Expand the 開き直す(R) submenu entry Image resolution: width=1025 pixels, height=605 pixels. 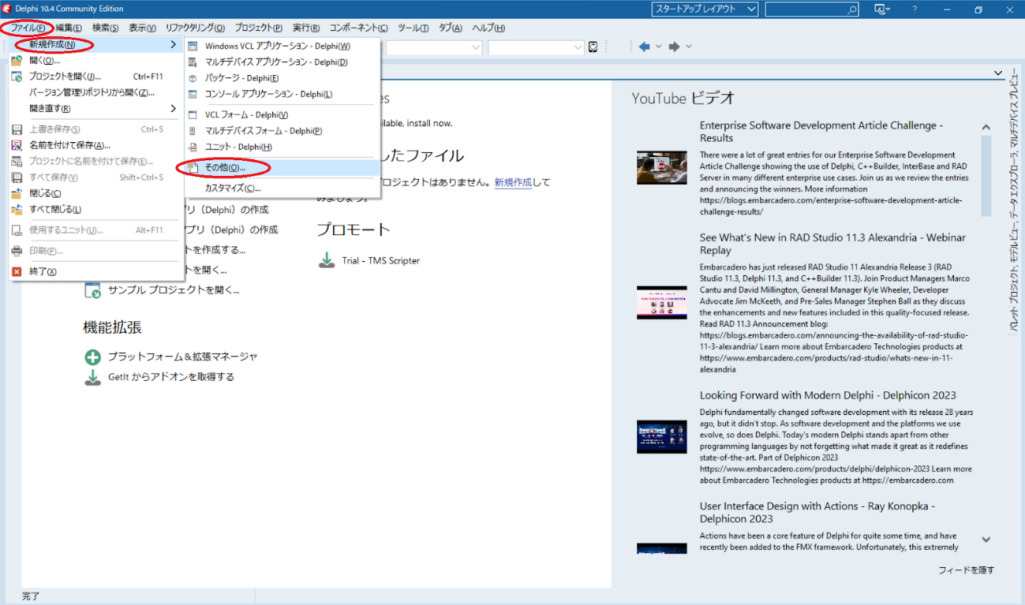pyautogui.click(x=95, y=108)
